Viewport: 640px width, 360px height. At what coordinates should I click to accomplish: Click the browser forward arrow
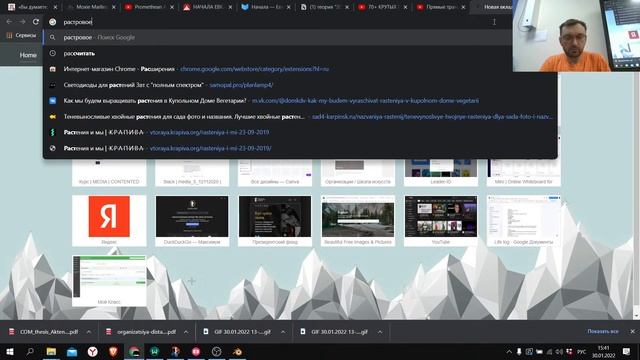point(22,22)
